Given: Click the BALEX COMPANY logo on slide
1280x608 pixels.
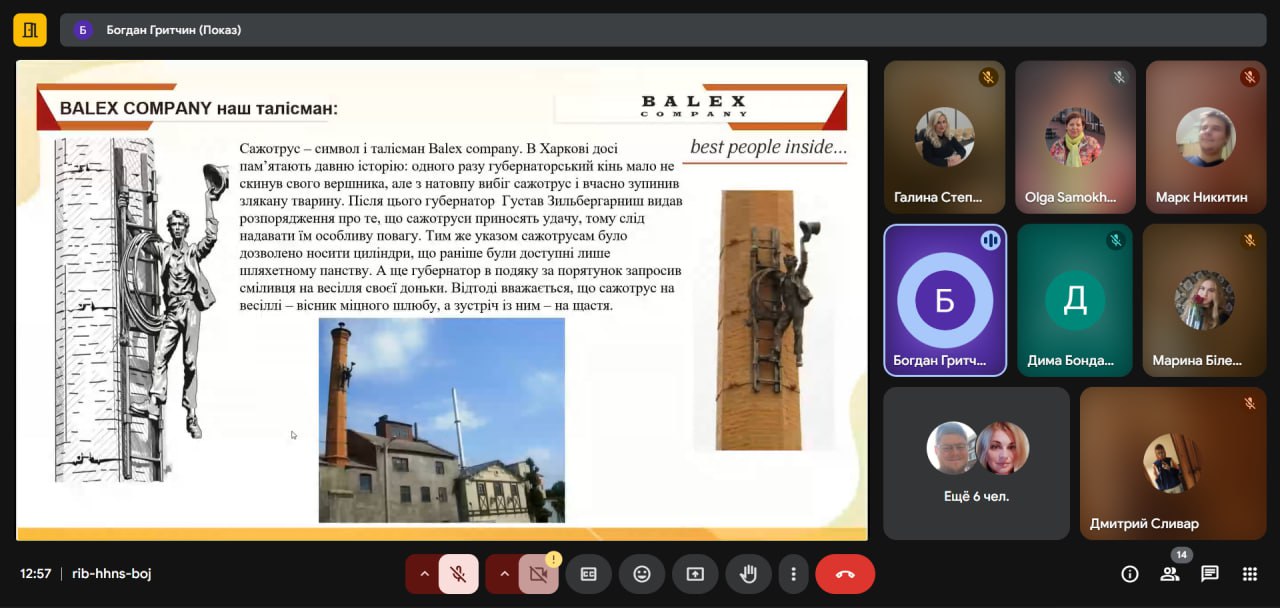Looking at the screenshot, I should (694, 105).
